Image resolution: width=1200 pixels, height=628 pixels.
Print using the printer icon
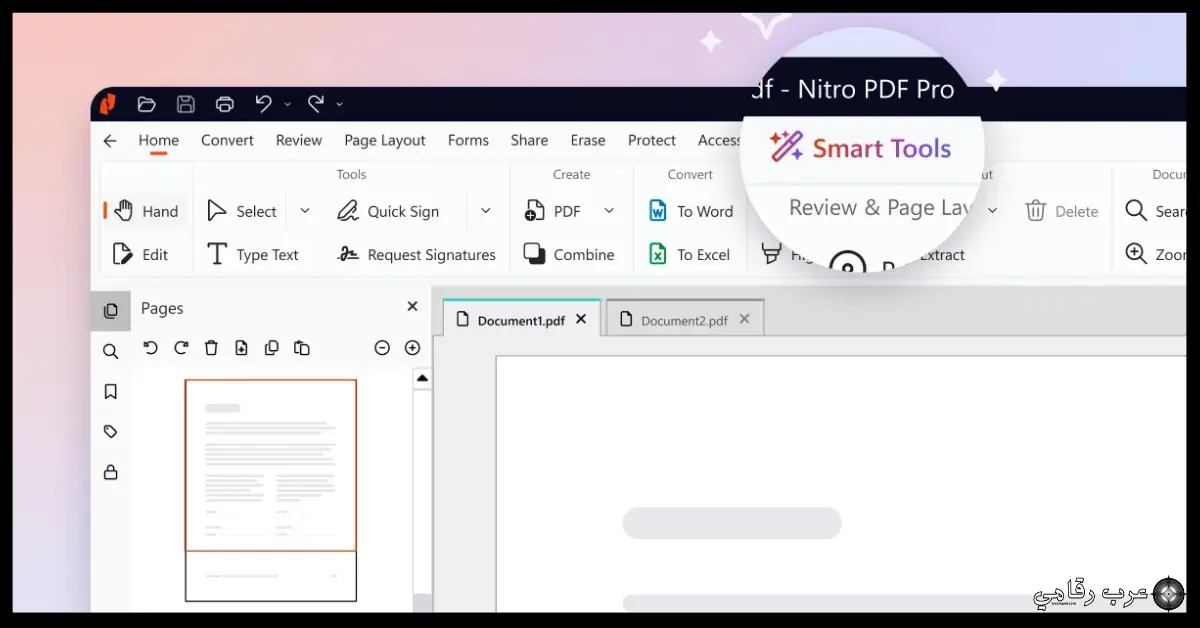225,104
